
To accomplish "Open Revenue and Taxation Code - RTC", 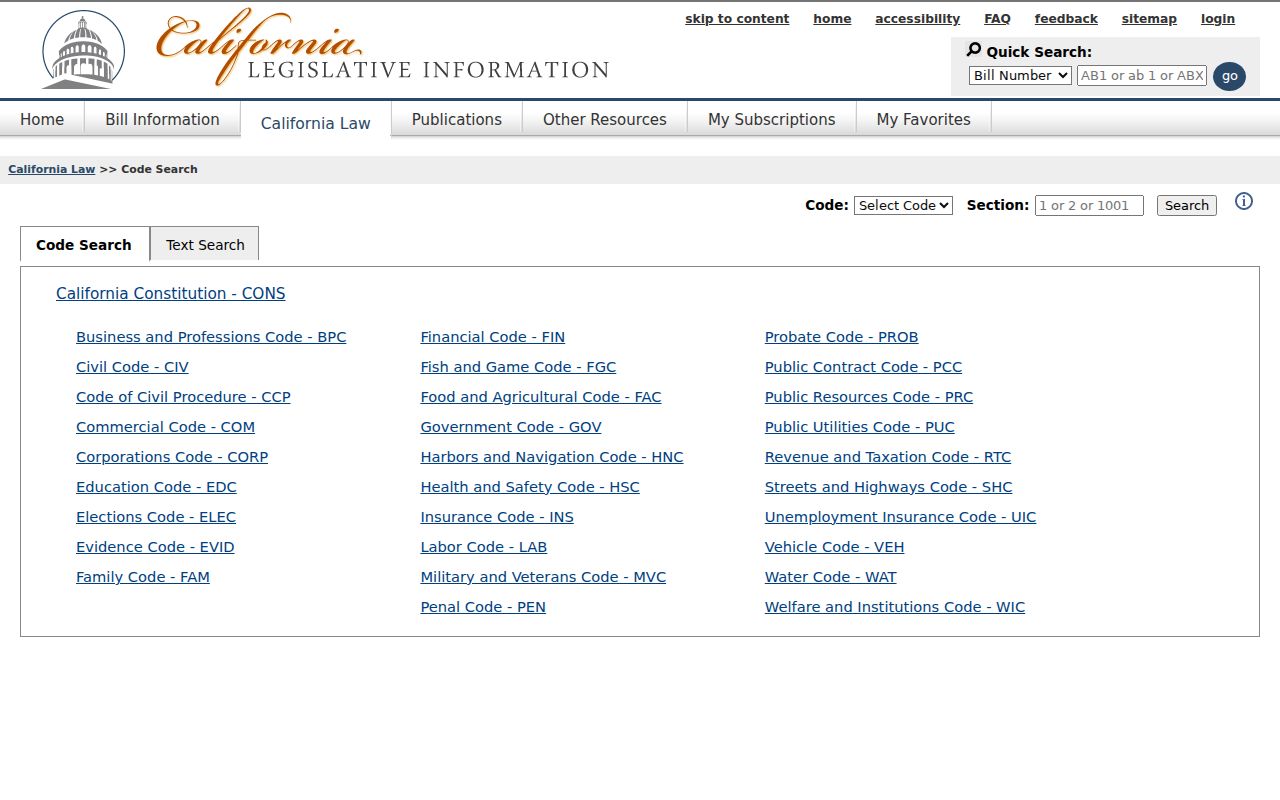I will click(888, 457).
